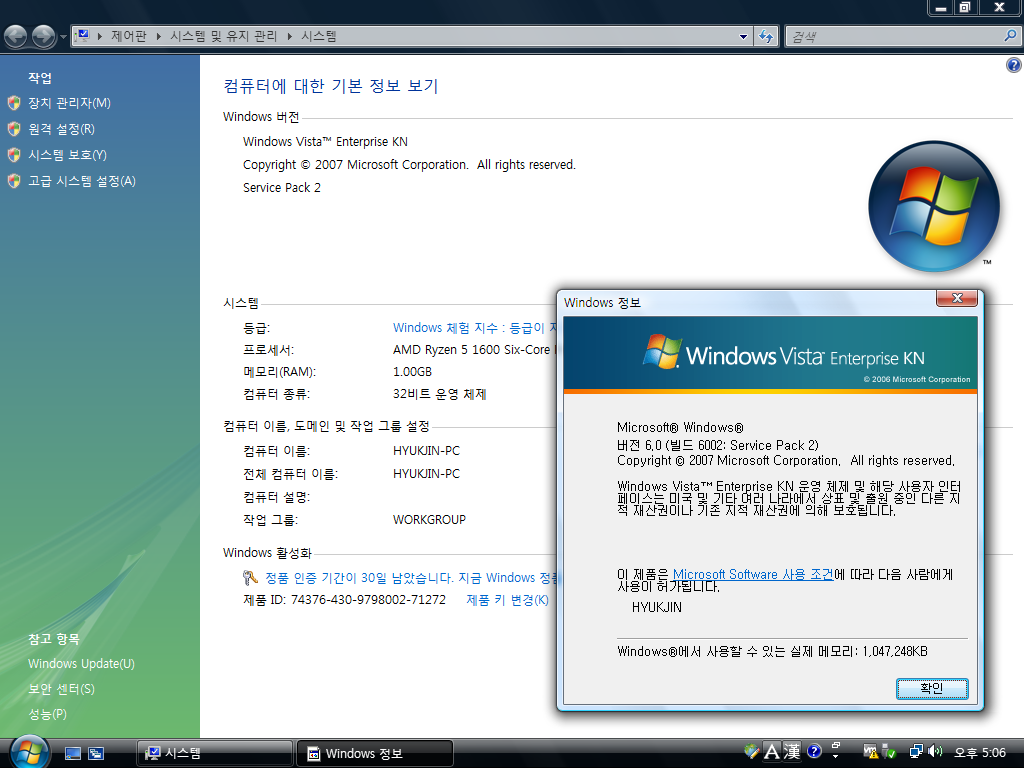1024x768 pixels.
Task: Click the globe pencil language bar icon
Action: point(751,751)
